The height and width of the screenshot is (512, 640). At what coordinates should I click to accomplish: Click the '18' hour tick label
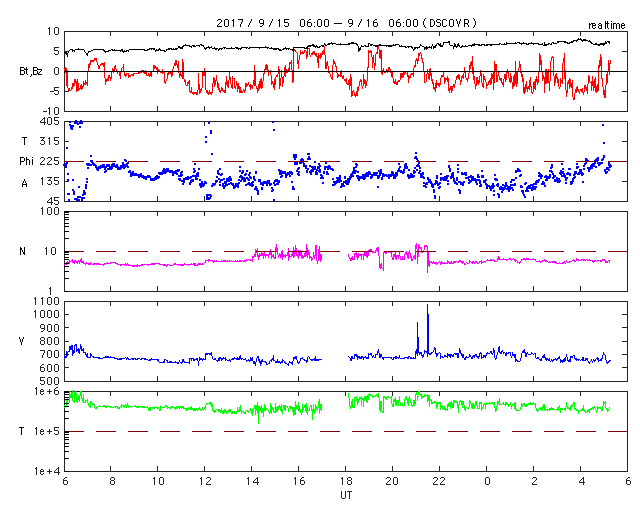[x=346, y=481]
